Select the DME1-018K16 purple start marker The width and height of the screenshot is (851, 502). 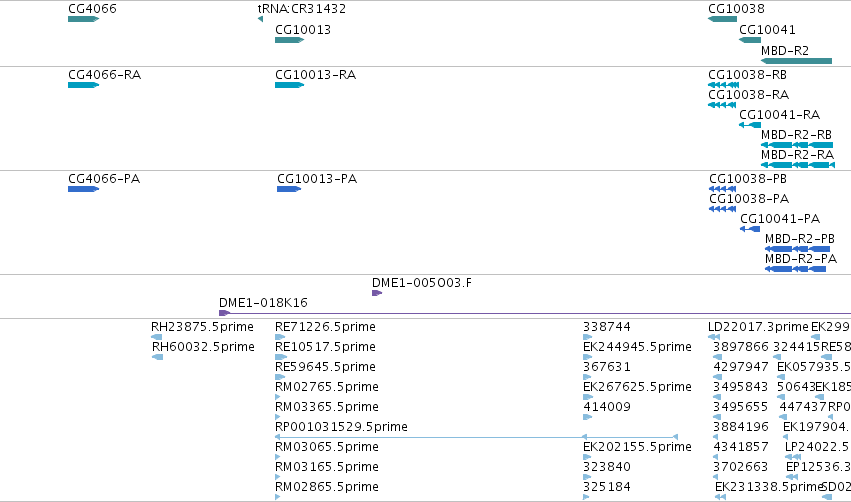coord(224,313)
